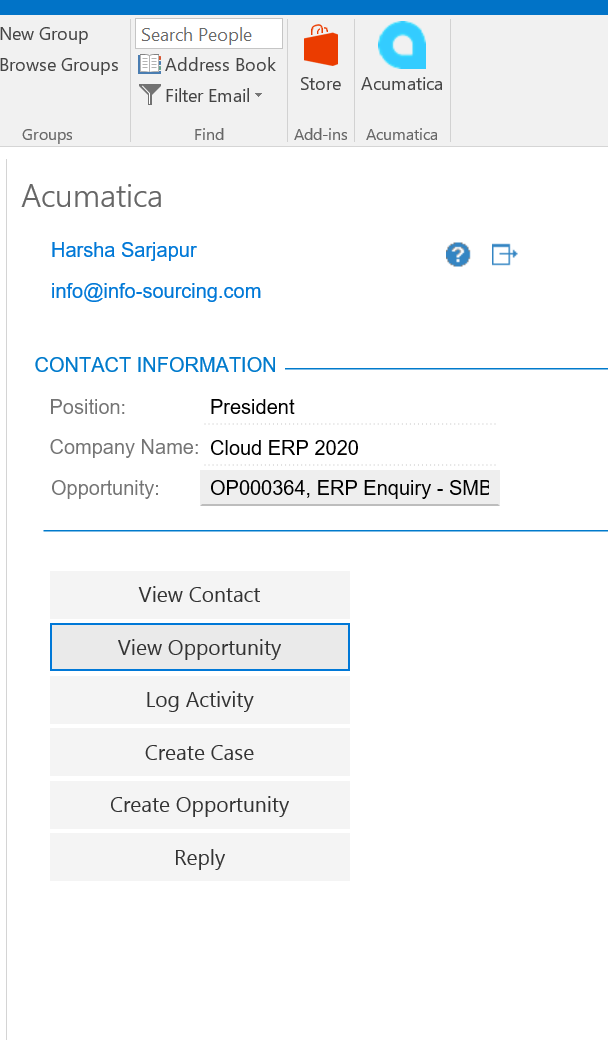Click the blue help question mark icon
The width and height of the screenshot is (608, 1040).
pos(458,255)
